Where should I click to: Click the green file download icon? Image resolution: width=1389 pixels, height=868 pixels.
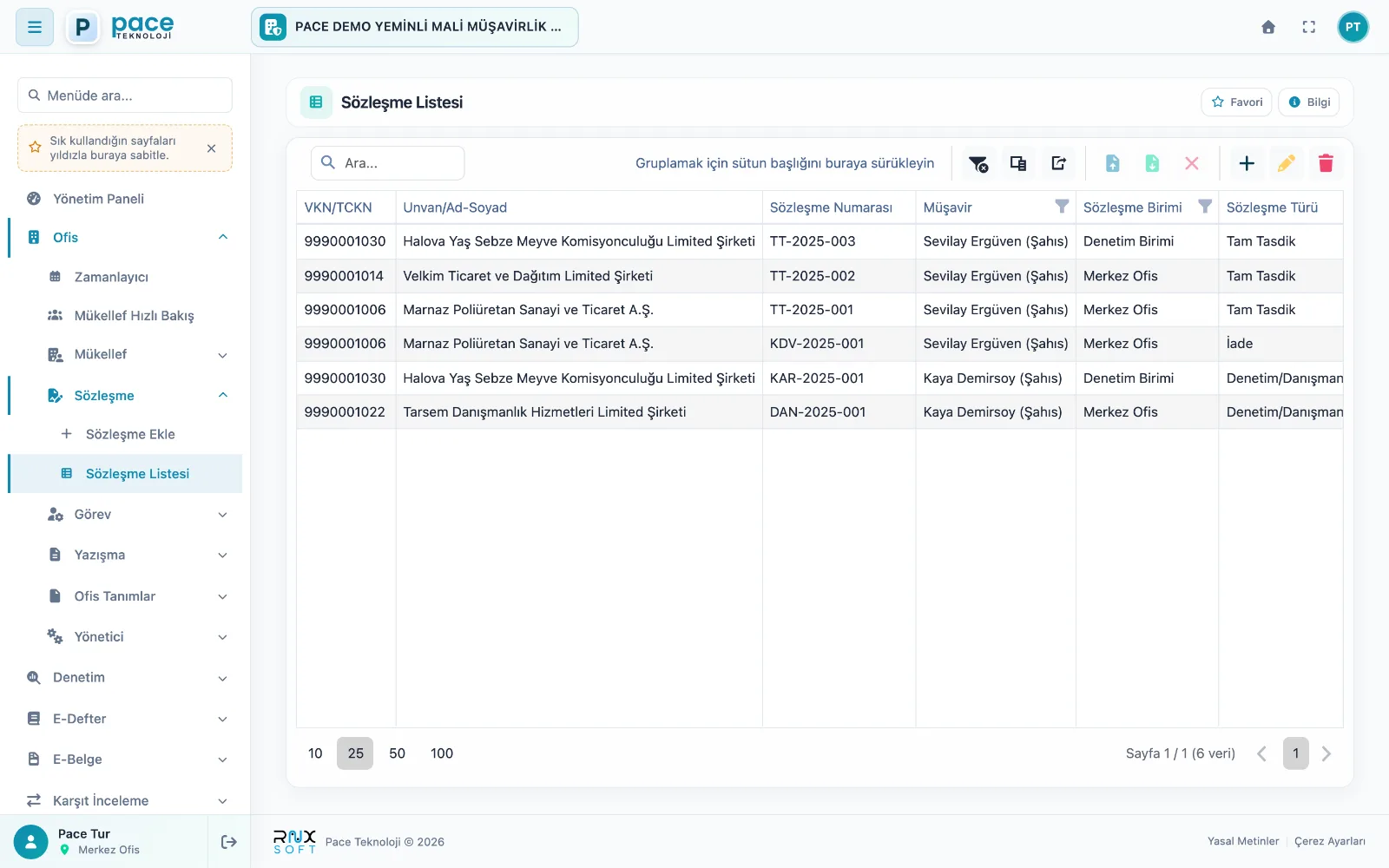coord(1152,163)
